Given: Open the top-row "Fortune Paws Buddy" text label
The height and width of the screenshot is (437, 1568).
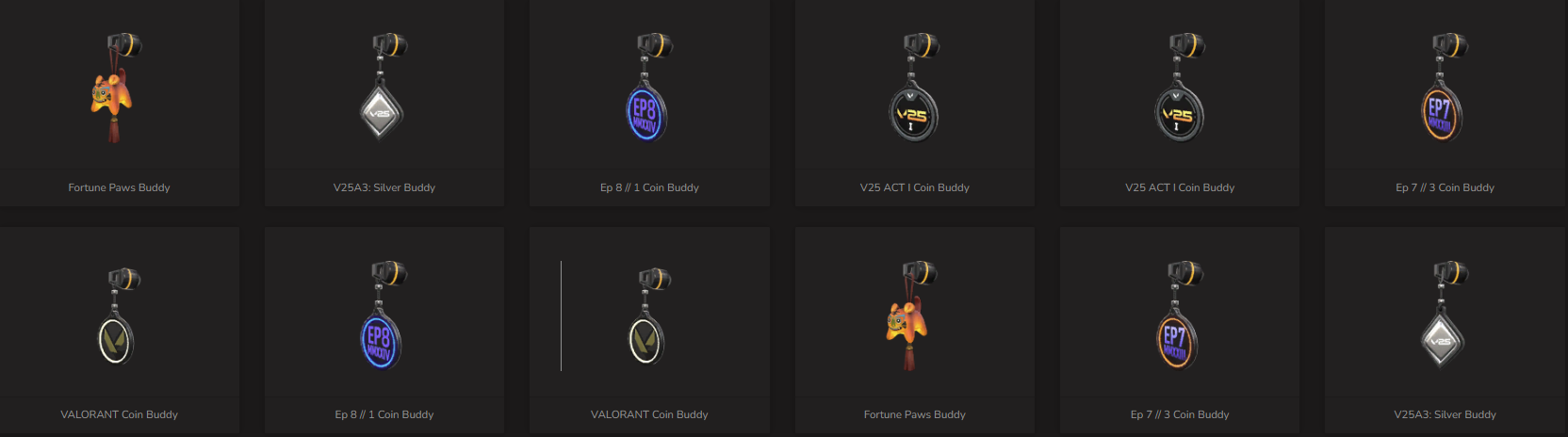Looking at the screenshot, I should (119, 187).
